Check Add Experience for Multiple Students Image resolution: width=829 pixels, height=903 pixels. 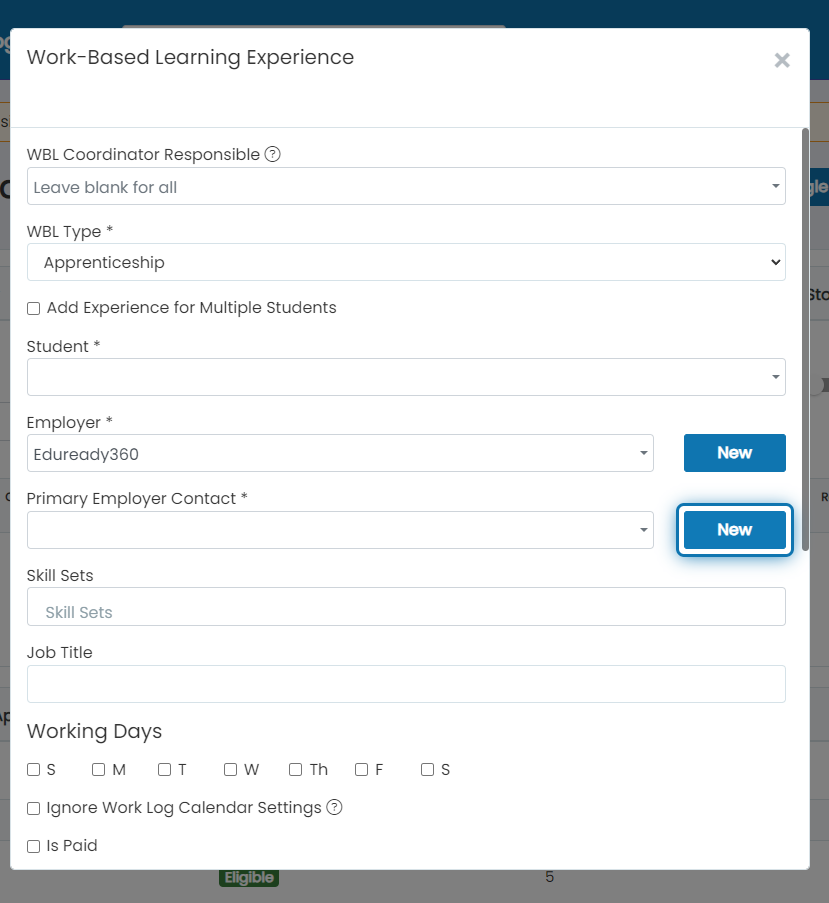[x=33, y=309]
